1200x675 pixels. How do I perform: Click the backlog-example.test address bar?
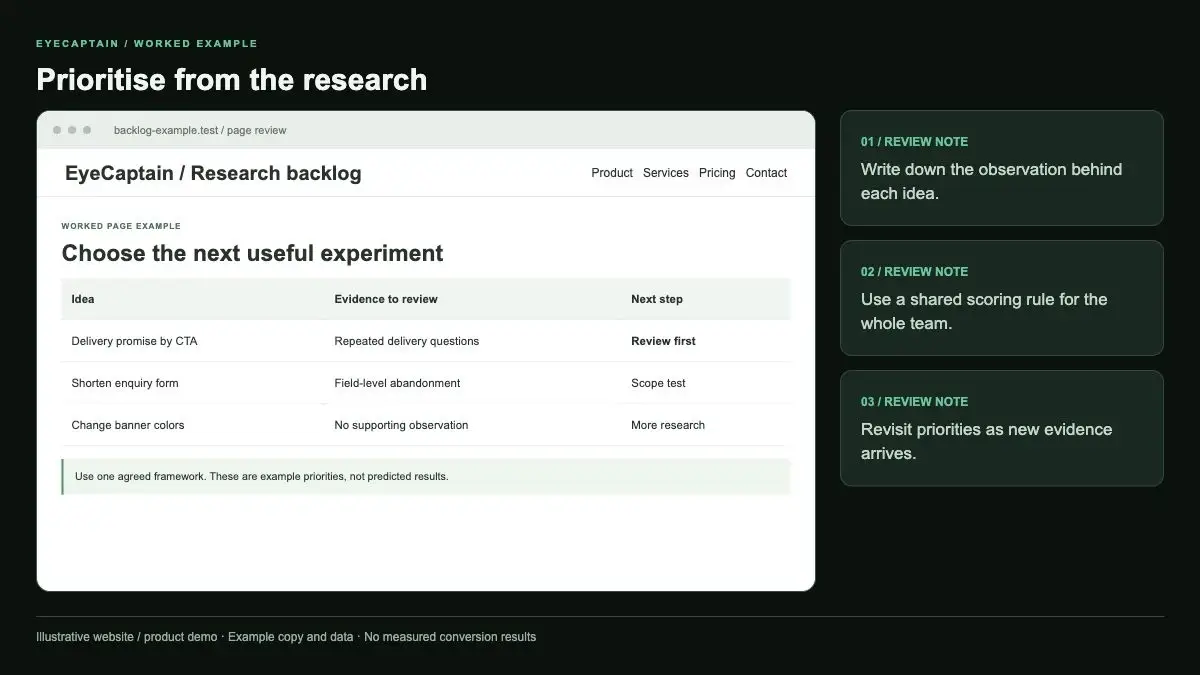[x=200, y=130]
